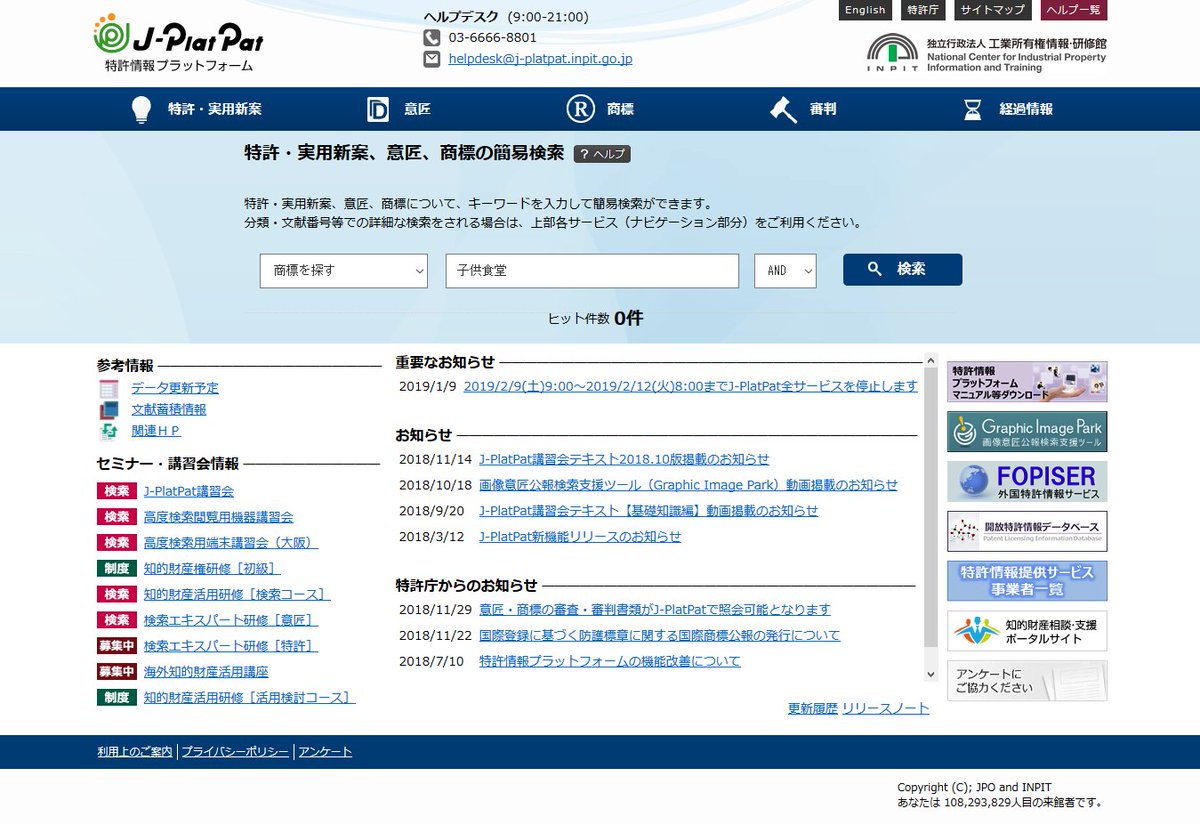This screenshot has width=1200, height=825.
Task: Open the 更新履歴 link
Action: pos(813,708)
